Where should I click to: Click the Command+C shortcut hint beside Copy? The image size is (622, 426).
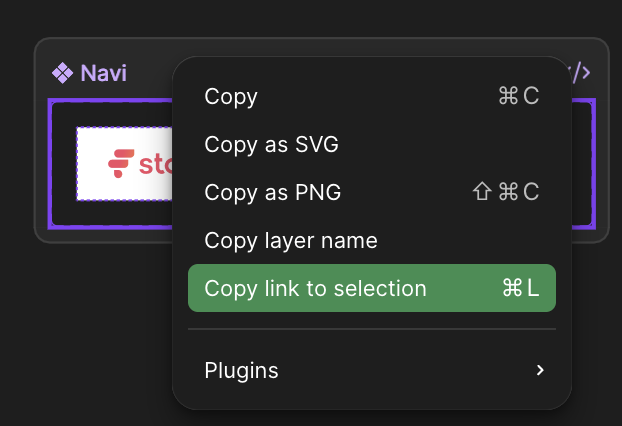click(x=518, y=97)
